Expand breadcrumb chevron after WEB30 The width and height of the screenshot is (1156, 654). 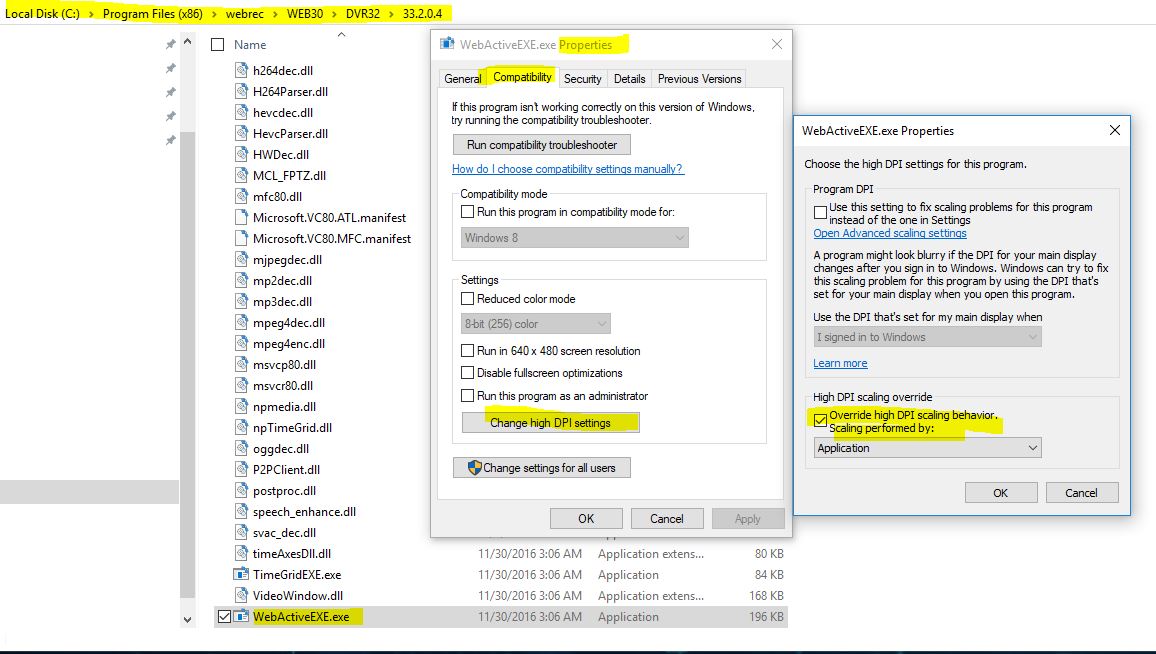[335, 14]
